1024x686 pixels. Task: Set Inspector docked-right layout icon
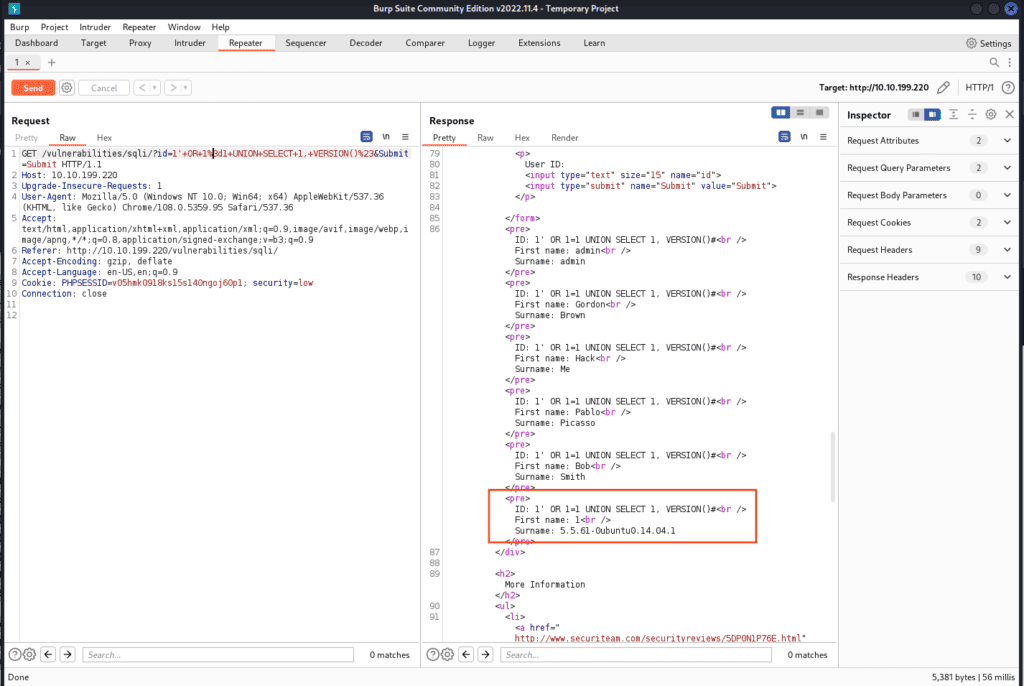[932, 114]
